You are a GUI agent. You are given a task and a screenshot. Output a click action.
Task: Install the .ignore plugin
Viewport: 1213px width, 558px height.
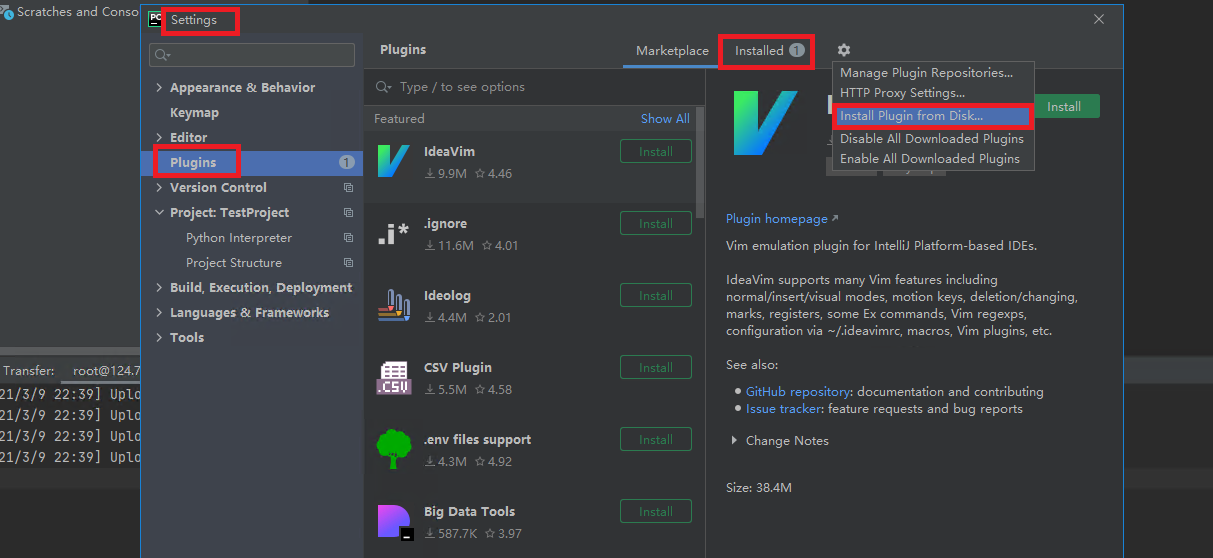[x=656, y=224]
